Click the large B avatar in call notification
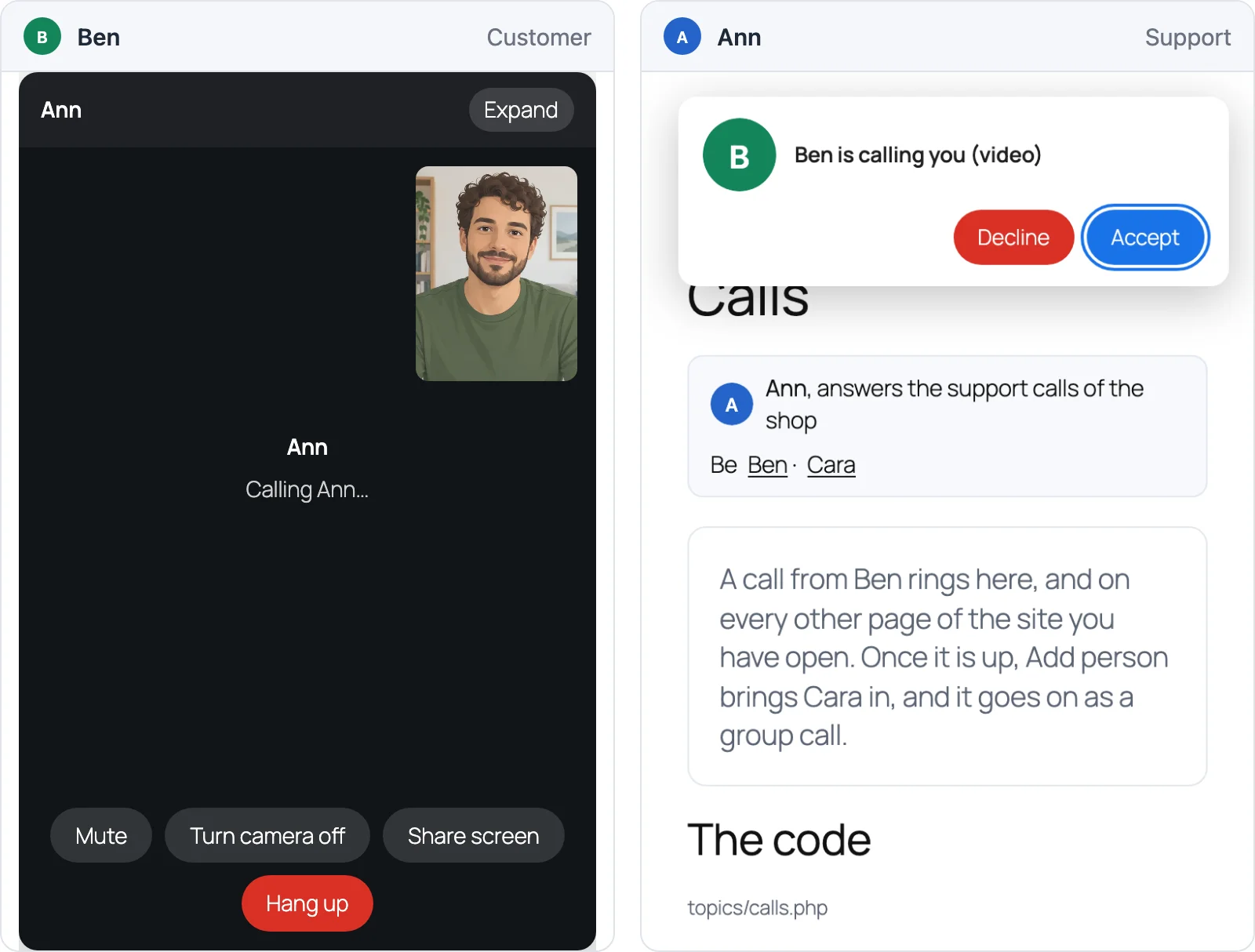Viewport: 1255px width, 952px height. 740,155
